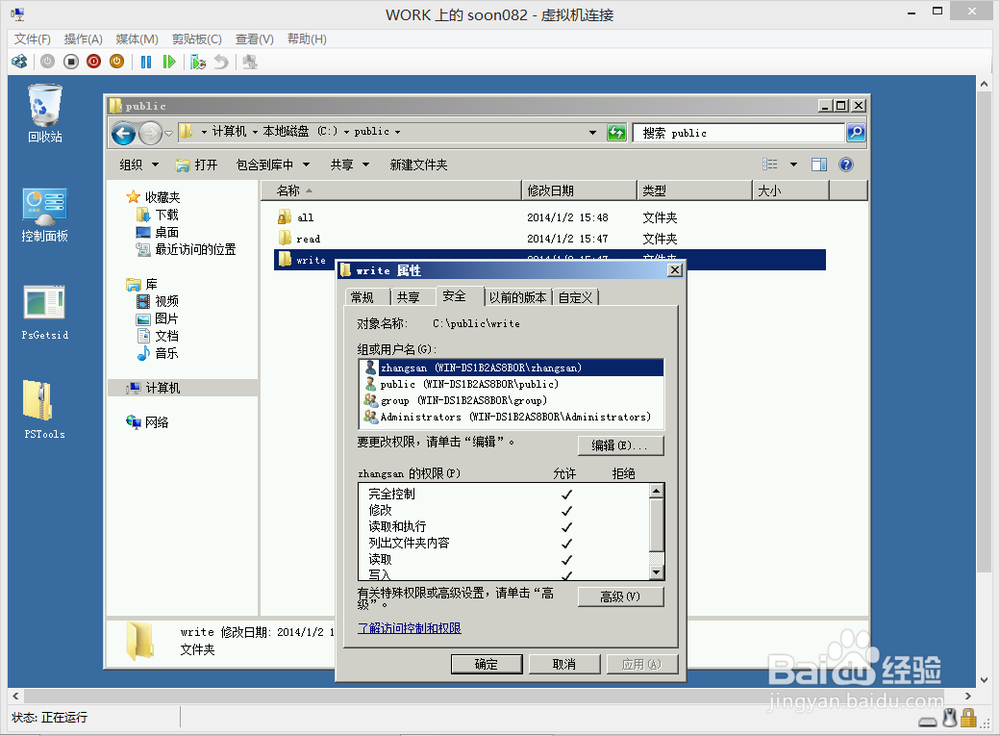Click the 高级(V) button
1000x736 pixels.
click(x=621, y=596)
